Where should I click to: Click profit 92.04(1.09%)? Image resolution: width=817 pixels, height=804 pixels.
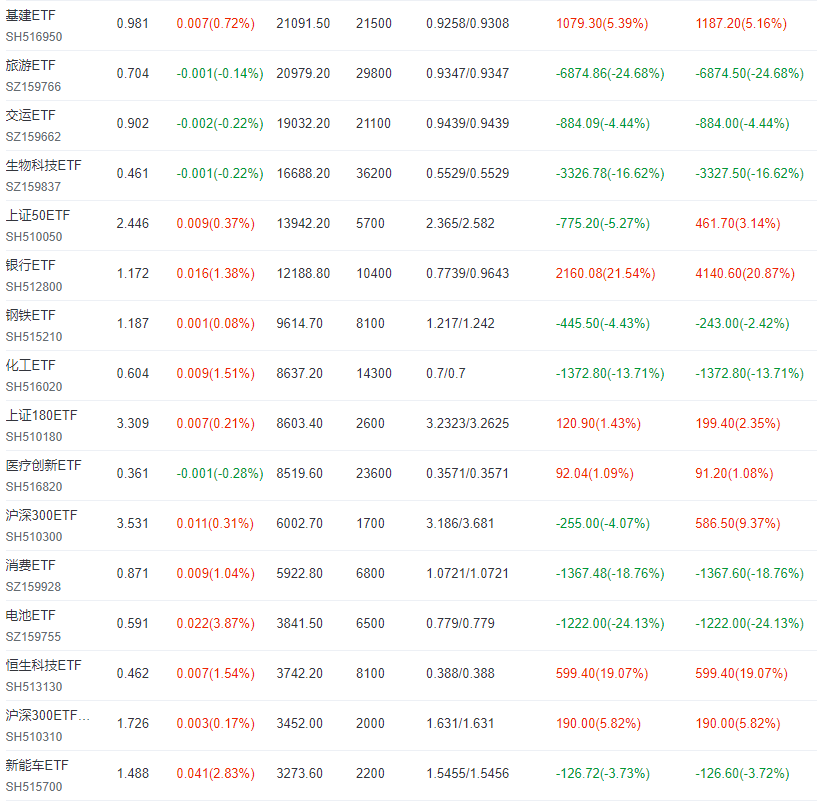coord(595,474)
